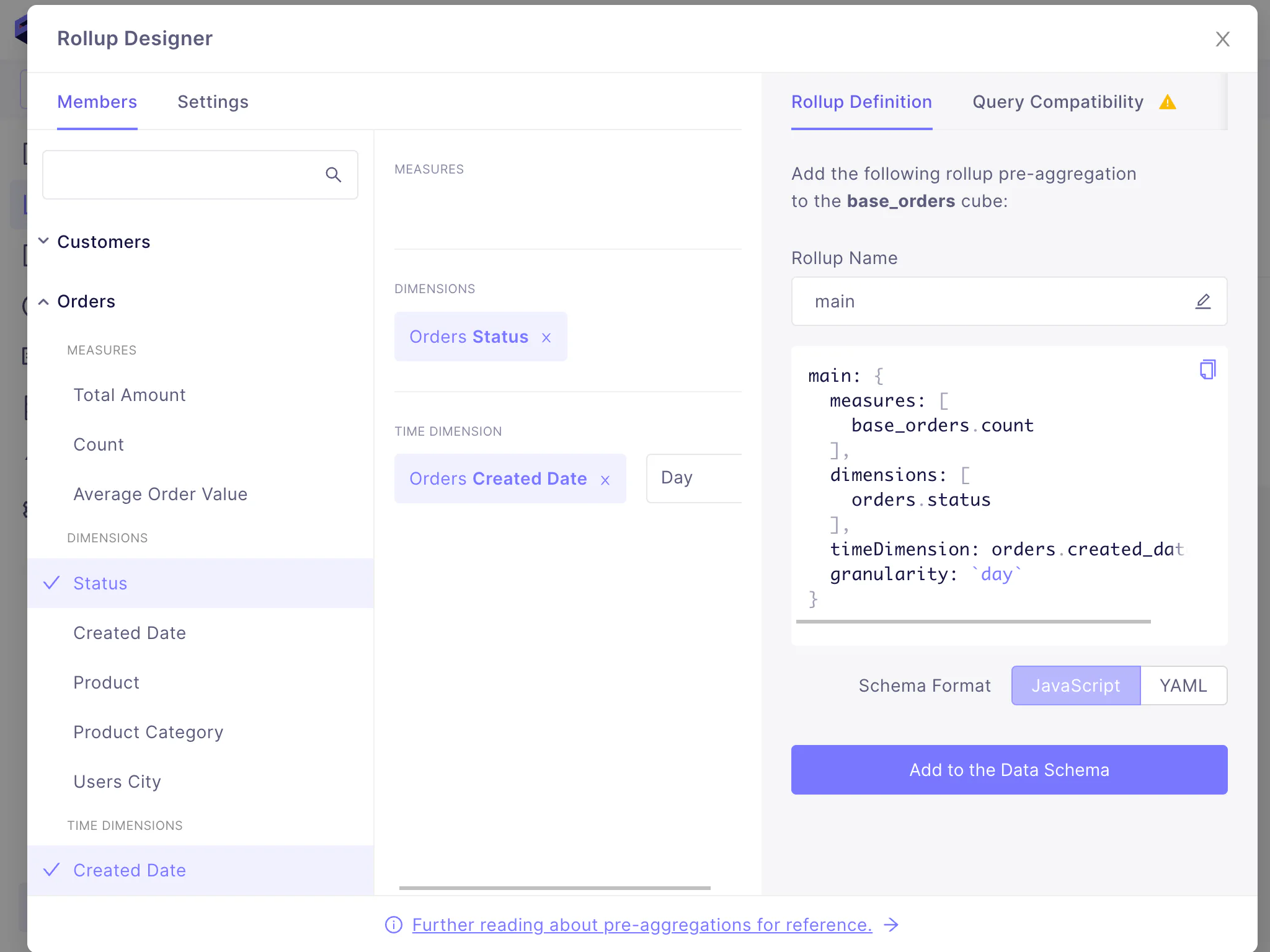
Task: Click Add to the Data Schema button
Action: click(1009, 770)
